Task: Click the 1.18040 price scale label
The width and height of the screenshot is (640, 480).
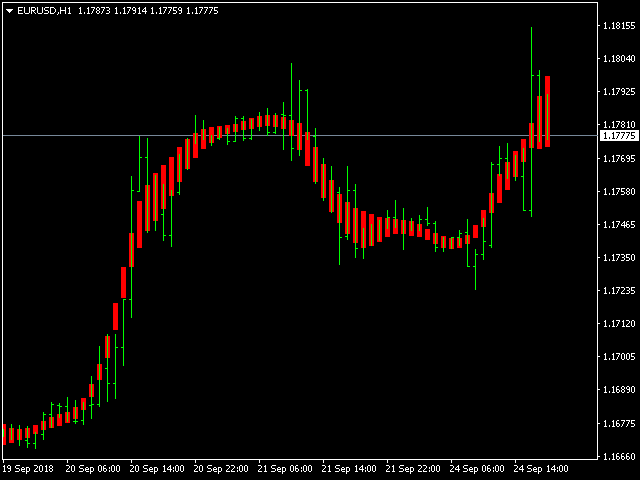Action: [x=619, y=59]
